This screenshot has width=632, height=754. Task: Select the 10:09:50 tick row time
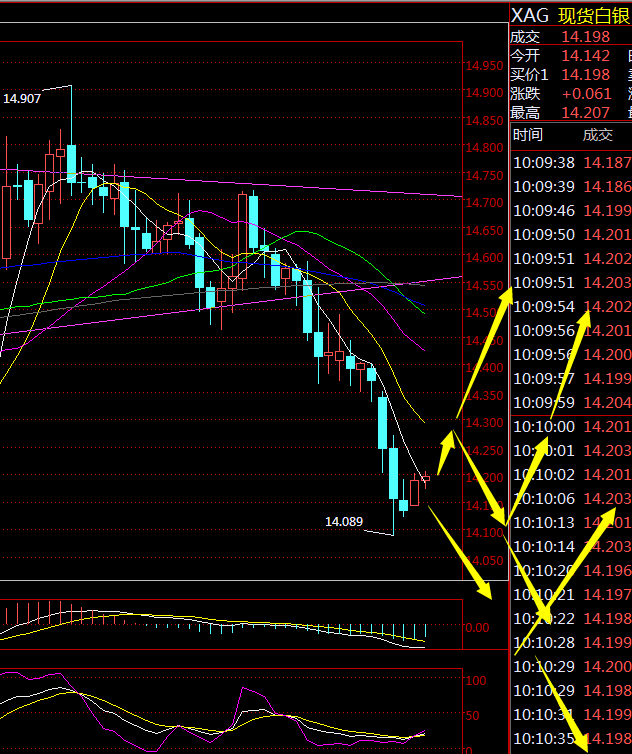tap(544, 235)
